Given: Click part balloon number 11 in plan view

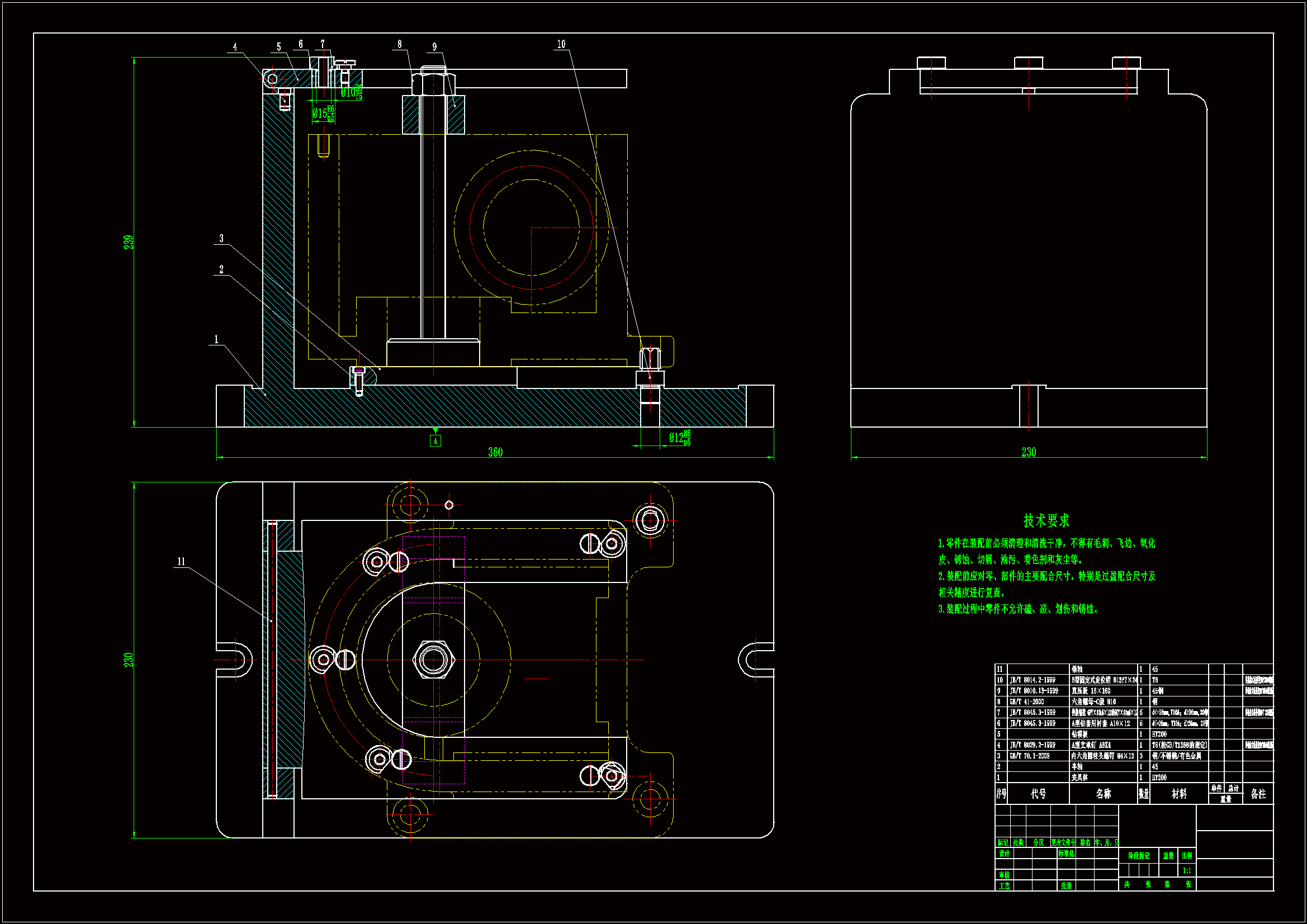Looking at the screenshot, I should click(x=181, y=562).
